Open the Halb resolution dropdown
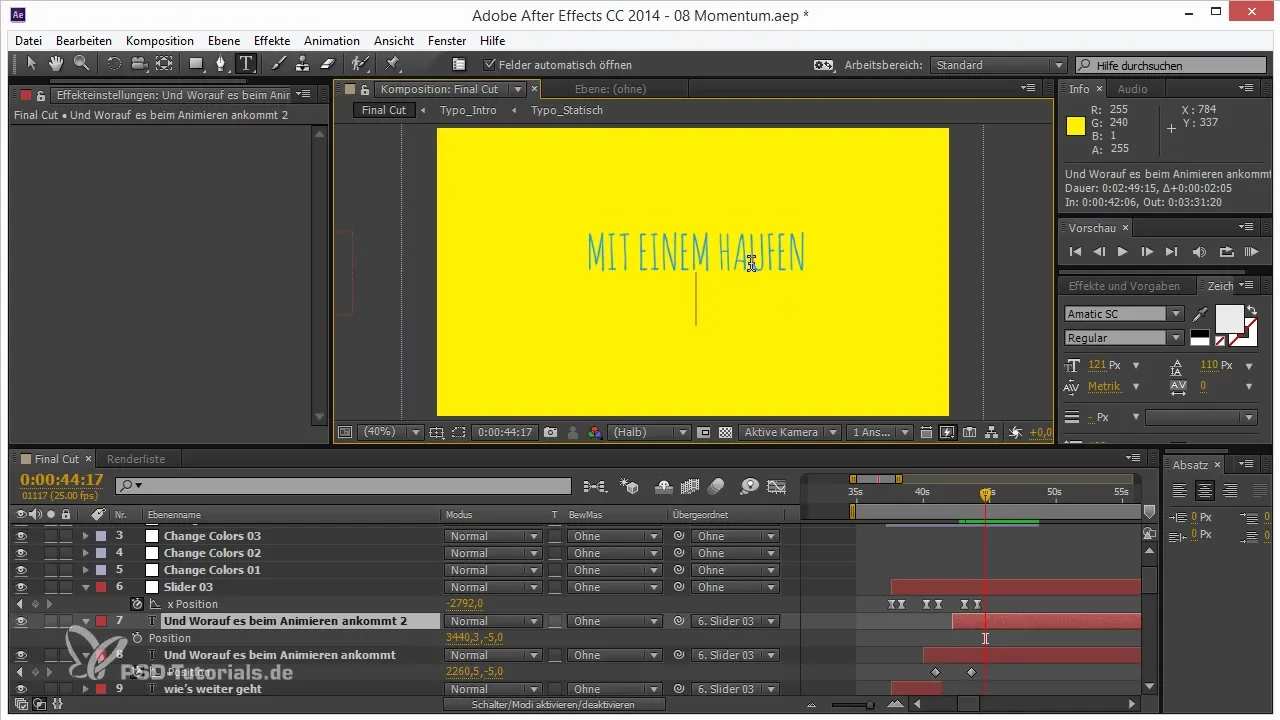The height and width of the screenshot is (720, 1280). 649,433
